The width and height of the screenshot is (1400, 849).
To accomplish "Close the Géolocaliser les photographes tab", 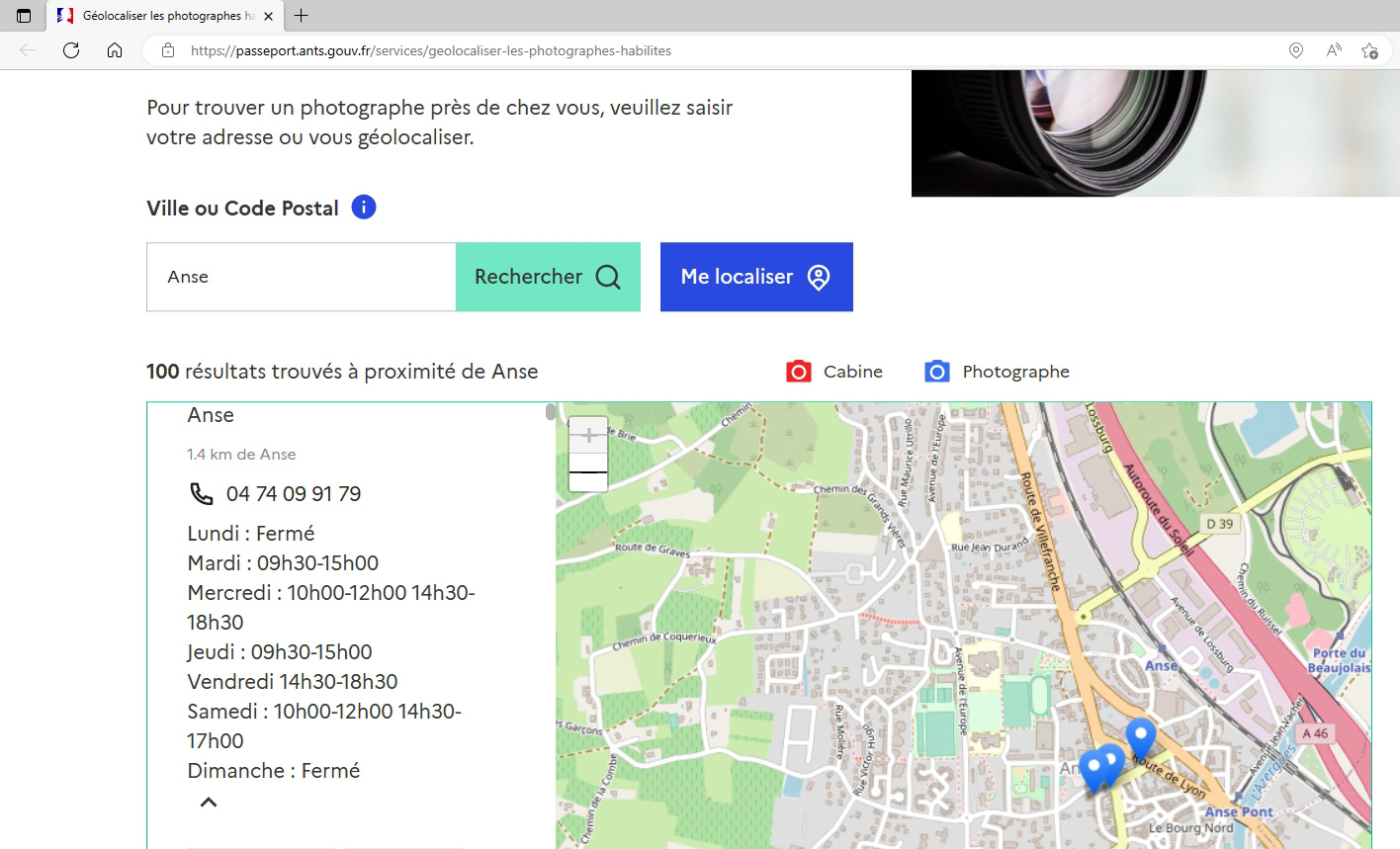I will pyautogui.click(x=268, y=16).
